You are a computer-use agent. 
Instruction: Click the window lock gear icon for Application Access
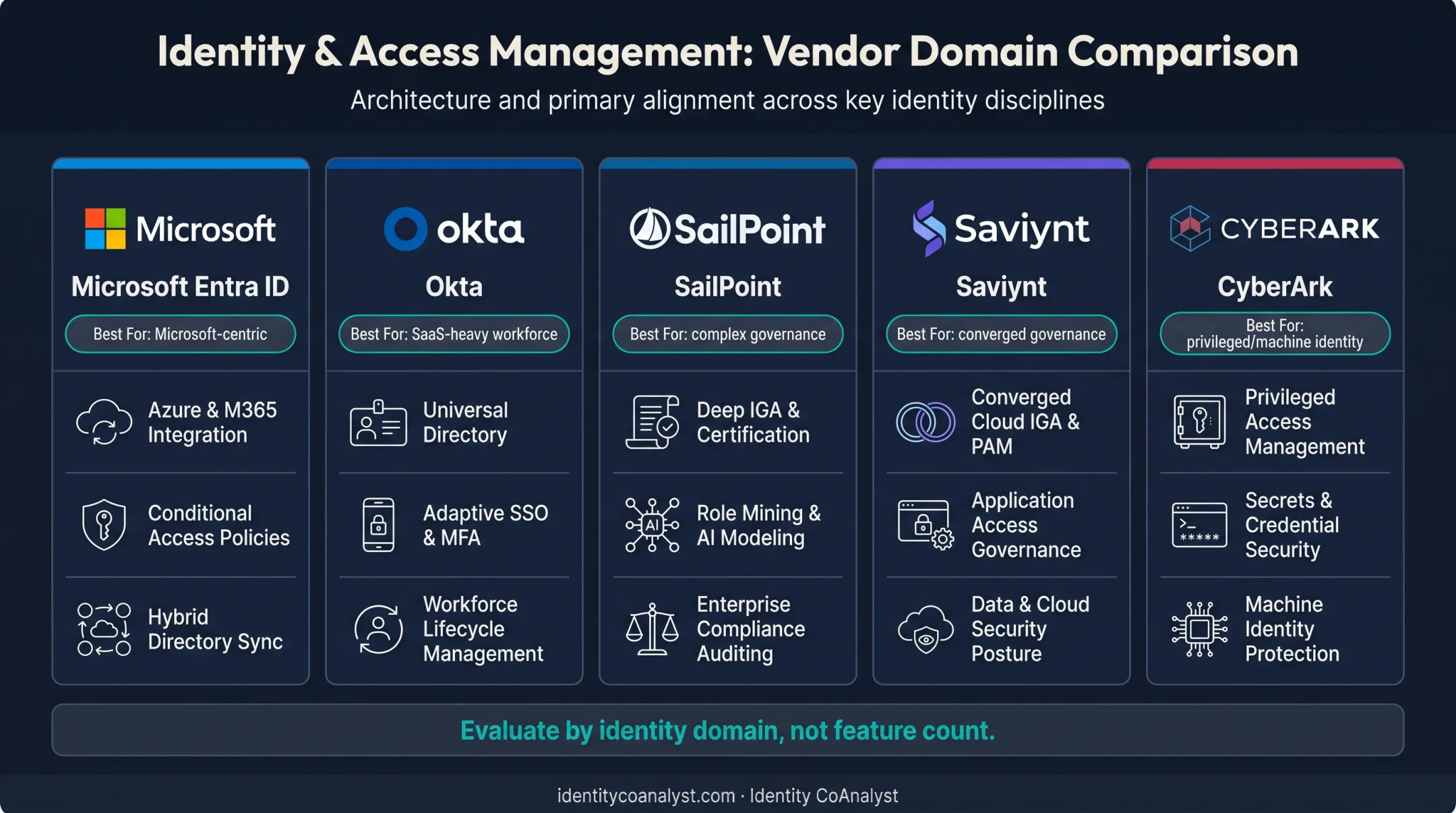pyautogui.click(x=926, y=525)
